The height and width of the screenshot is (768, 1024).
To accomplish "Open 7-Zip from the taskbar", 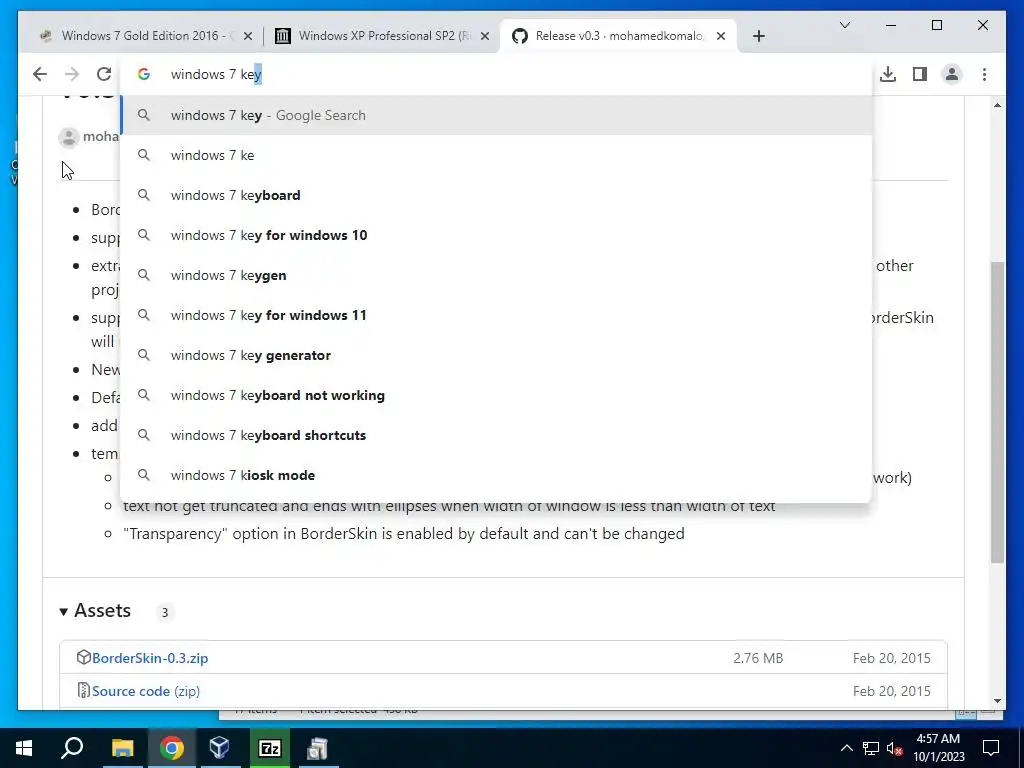I will pos(270,748).
